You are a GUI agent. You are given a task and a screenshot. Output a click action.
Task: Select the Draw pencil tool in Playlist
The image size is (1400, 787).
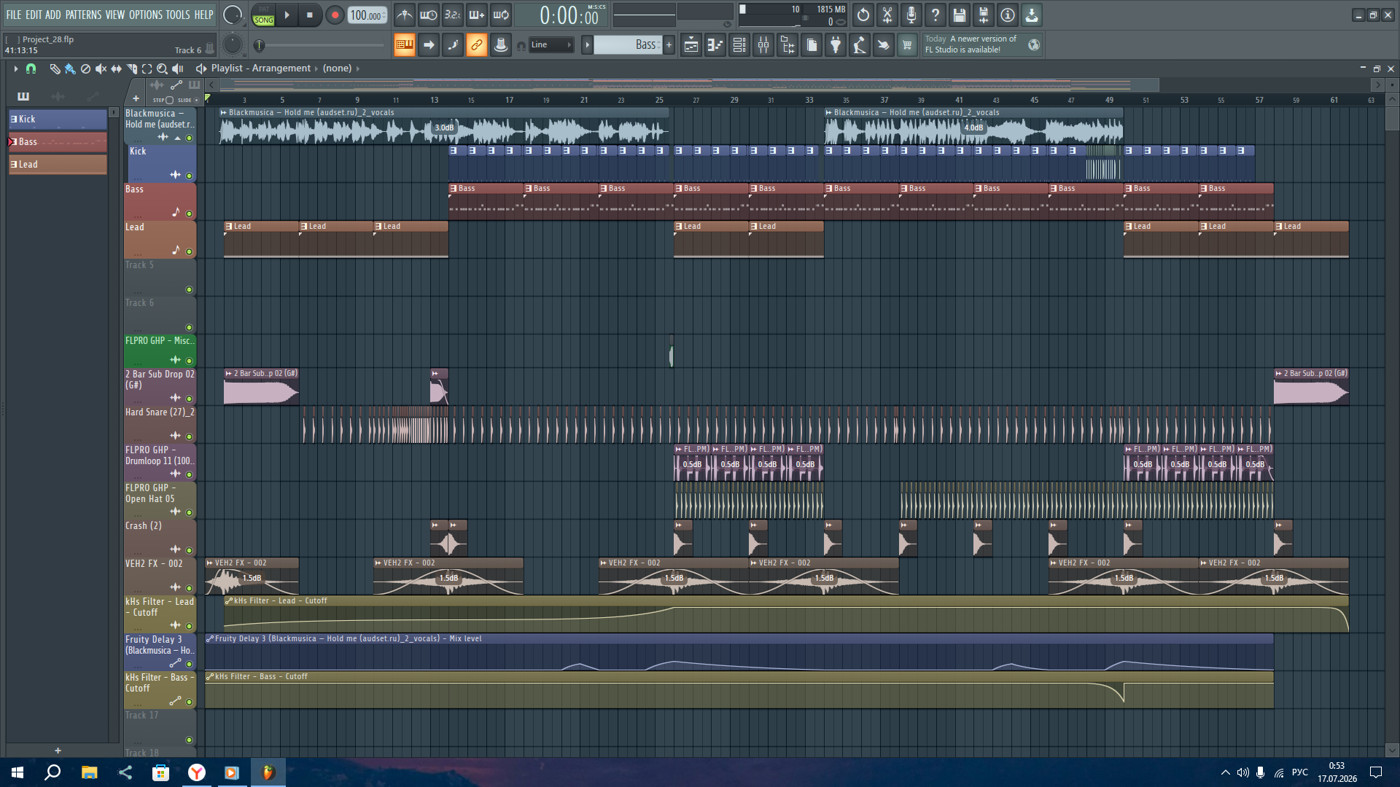pyautogui.click(x=55, y=69)
